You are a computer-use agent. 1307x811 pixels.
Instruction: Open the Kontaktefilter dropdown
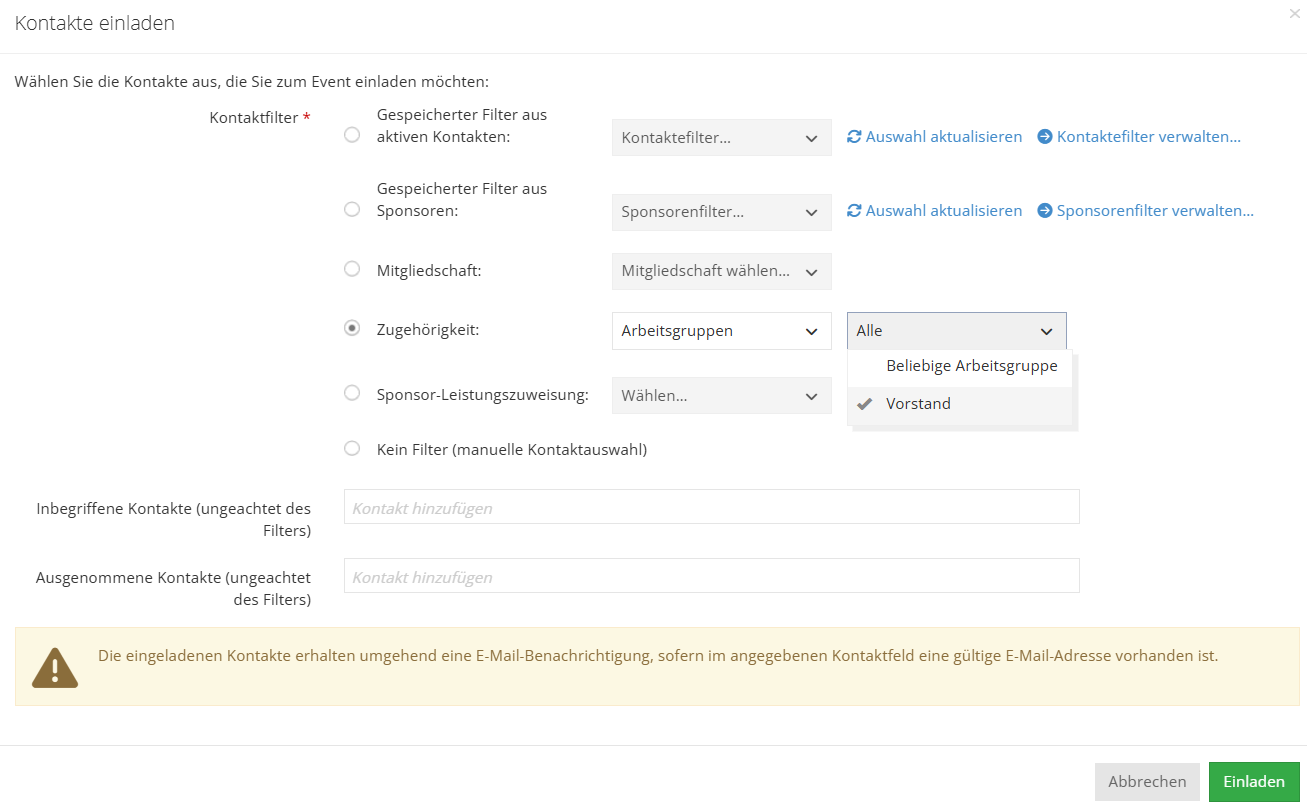click(721, 138)
